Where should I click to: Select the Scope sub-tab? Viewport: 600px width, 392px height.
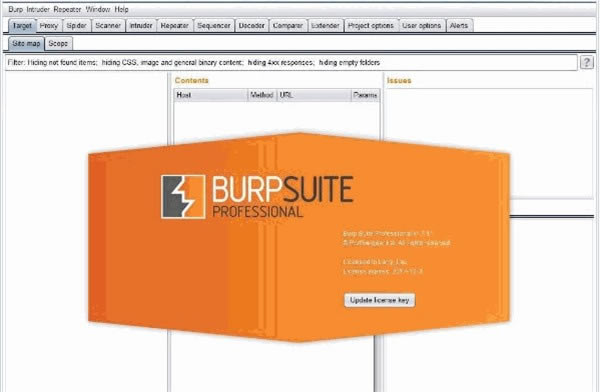point(58,44)
